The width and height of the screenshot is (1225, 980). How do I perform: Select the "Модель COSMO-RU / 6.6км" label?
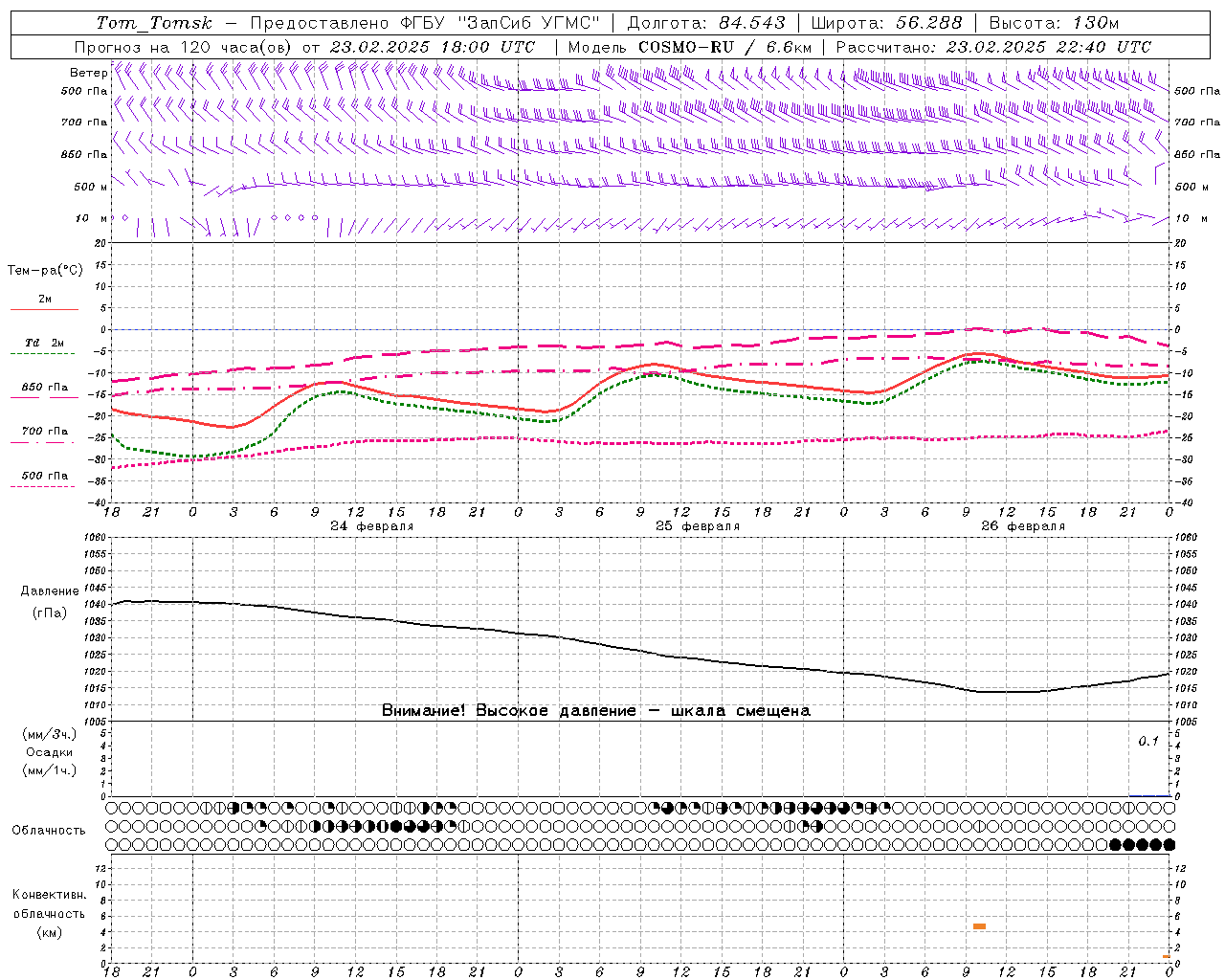(x=690, y=47)
